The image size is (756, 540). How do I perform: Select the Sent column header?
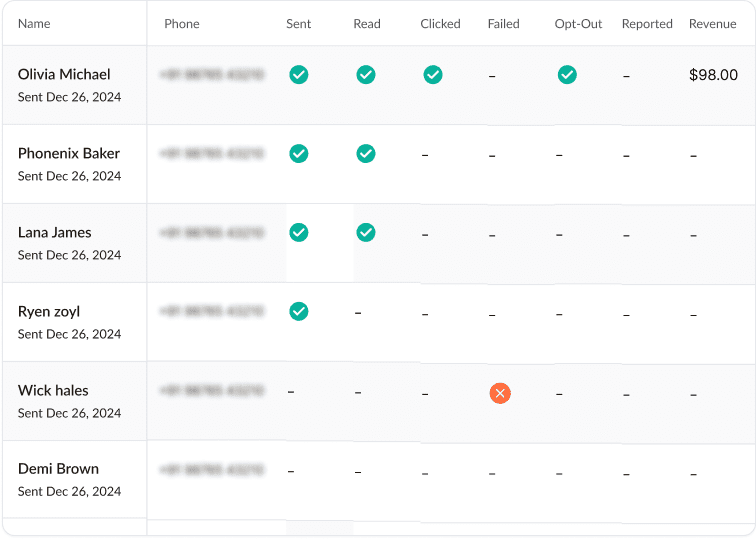(298, 24)
